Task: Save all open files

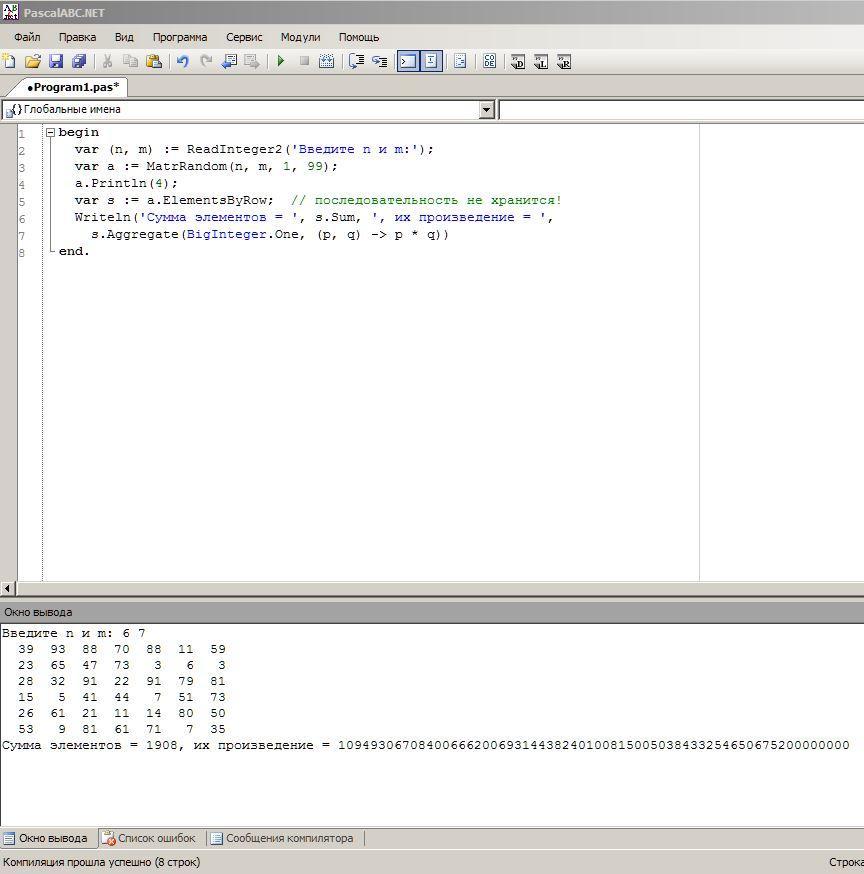Action: click(79, 61)
